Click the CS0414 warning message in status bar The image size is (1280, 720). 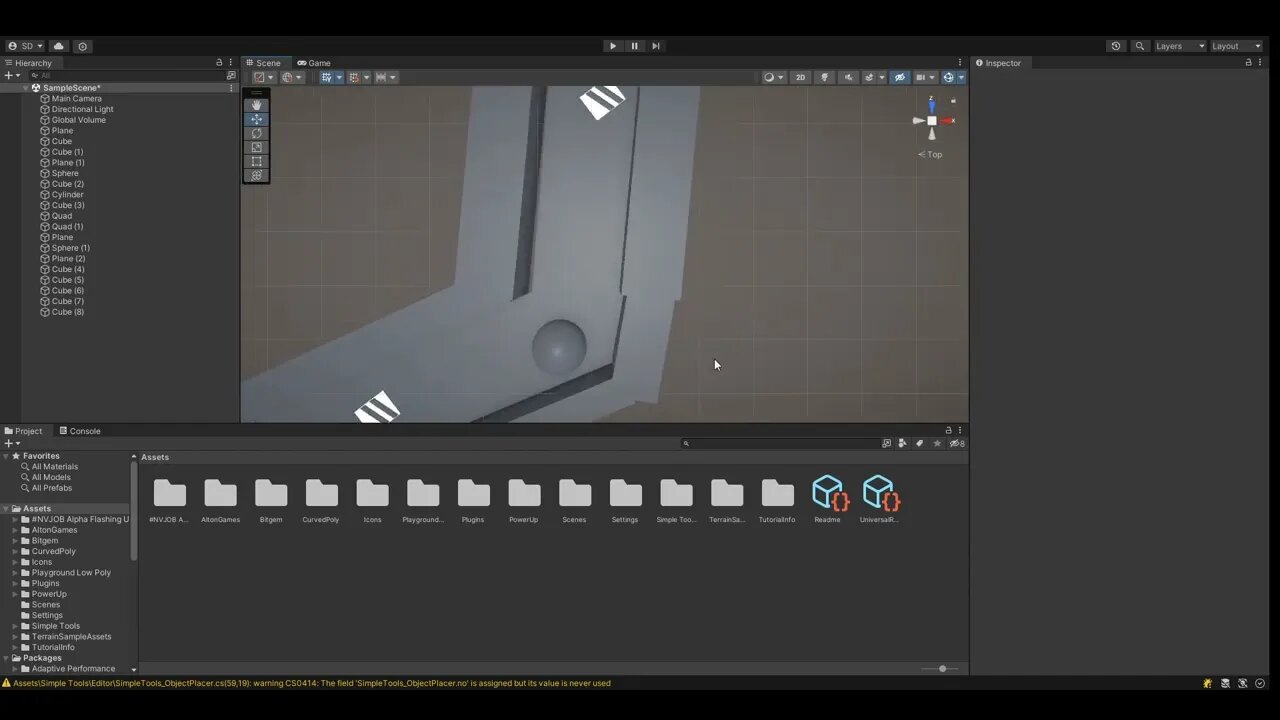tap(311, 683)
